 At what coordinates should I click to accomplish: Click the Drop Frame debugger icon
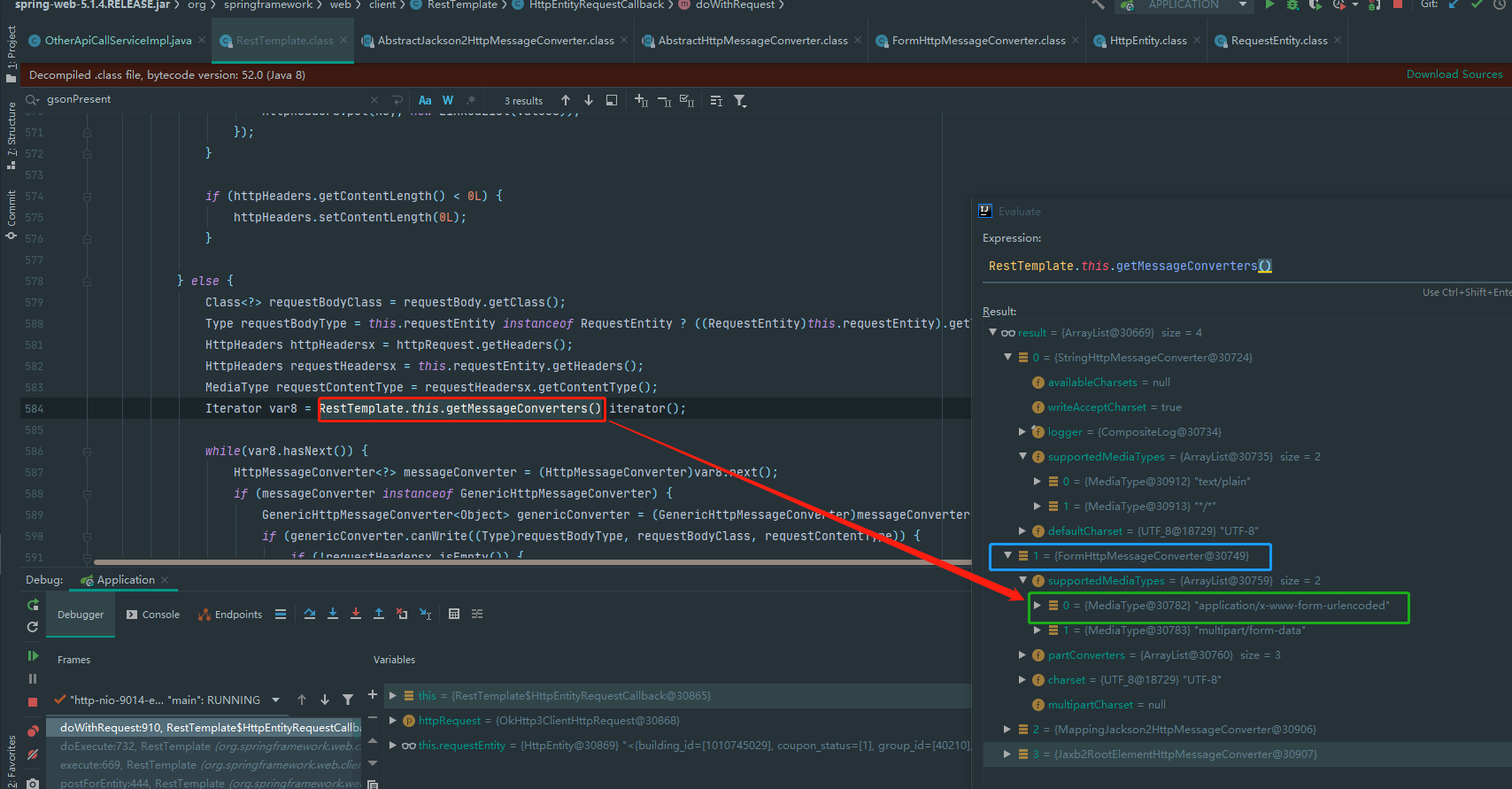pos(402,614)
